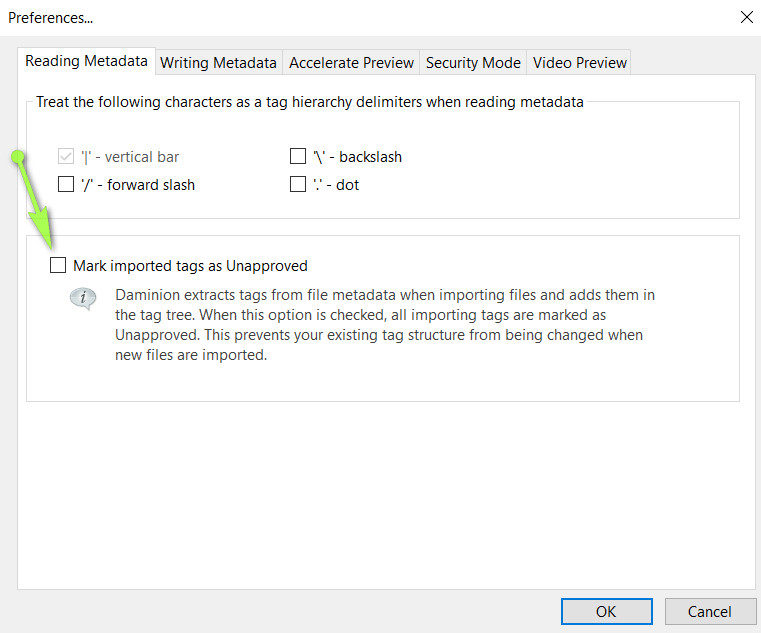
Task: Click the tag hierarchy delimiters group heading
Action: [x=310, y=102]
